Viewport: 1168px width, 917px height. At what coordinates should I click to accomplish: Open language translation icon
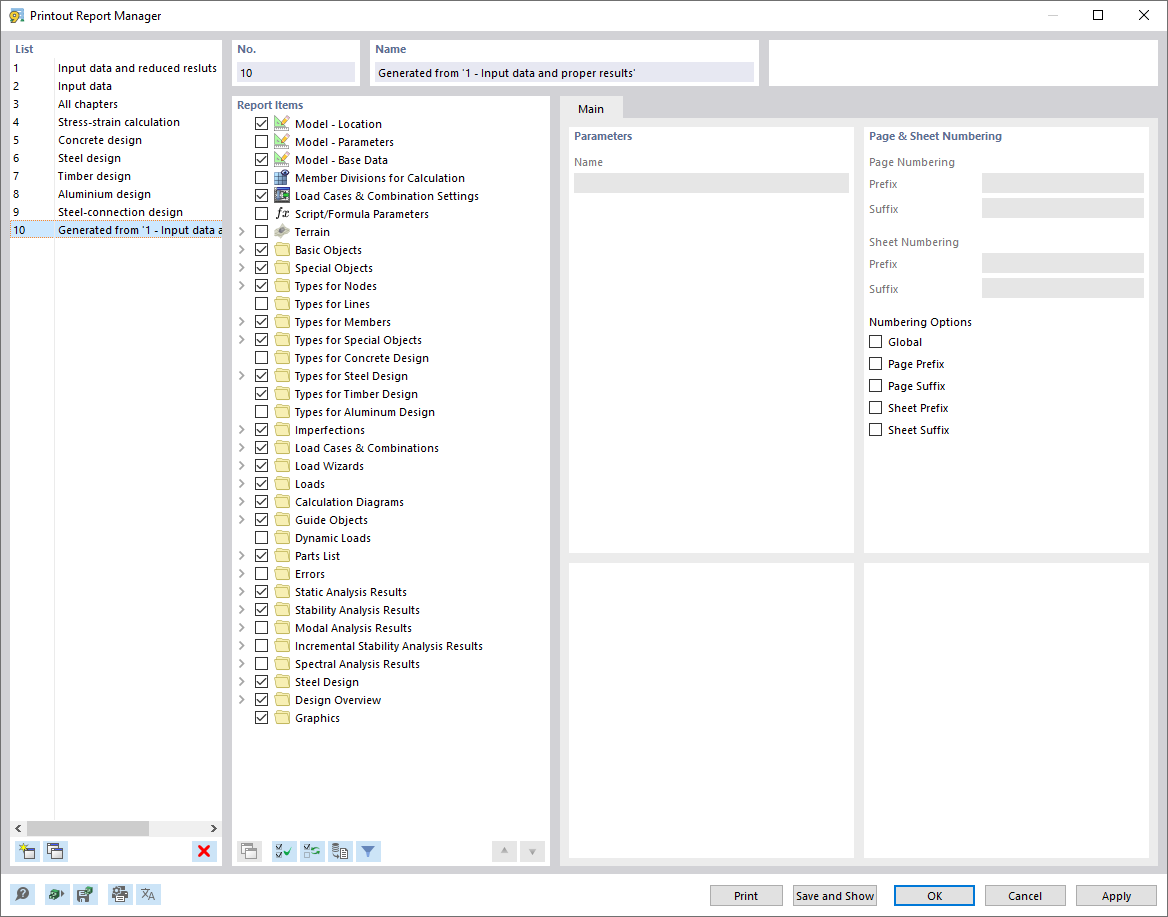148,894
